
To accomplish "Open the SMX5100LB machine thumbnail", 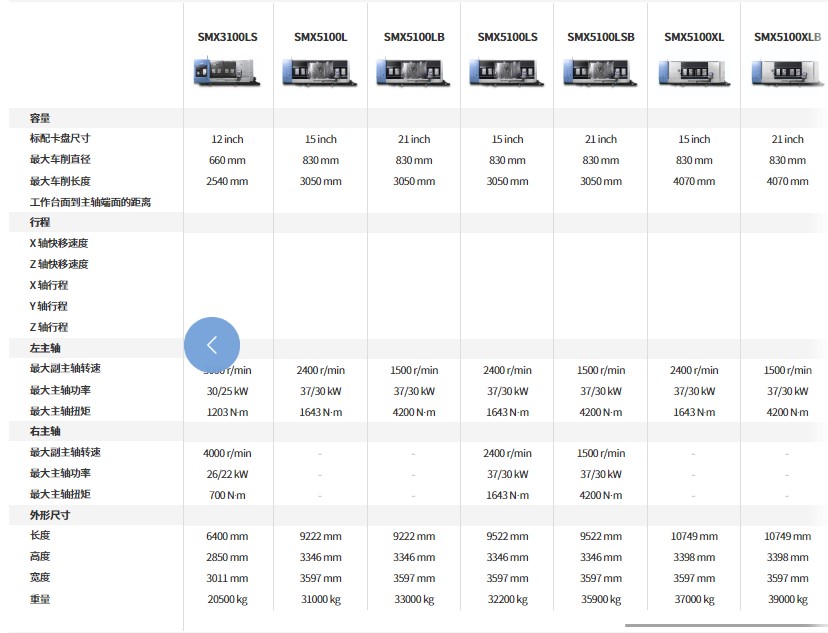I will 413,72.
